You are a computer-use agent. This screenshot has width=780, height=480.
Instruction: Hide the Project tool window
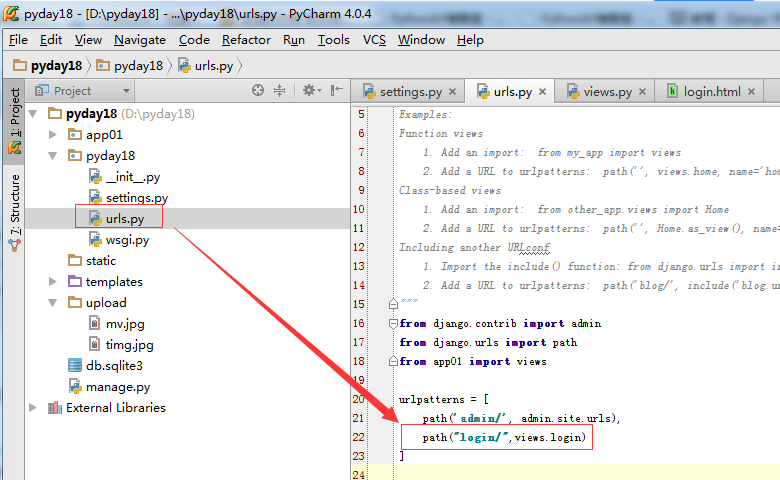337,90
